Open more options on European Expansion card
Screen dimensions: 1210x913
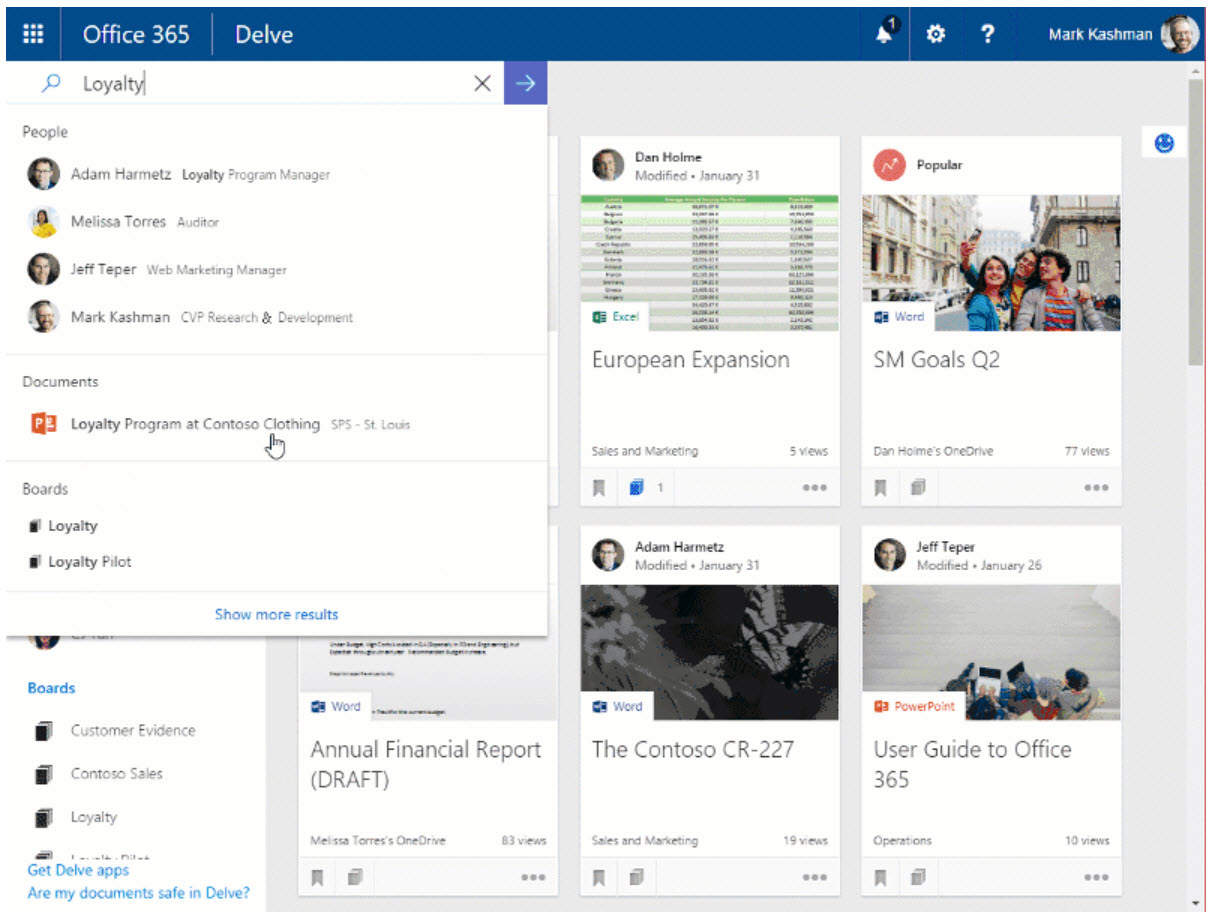click(815, 488)
